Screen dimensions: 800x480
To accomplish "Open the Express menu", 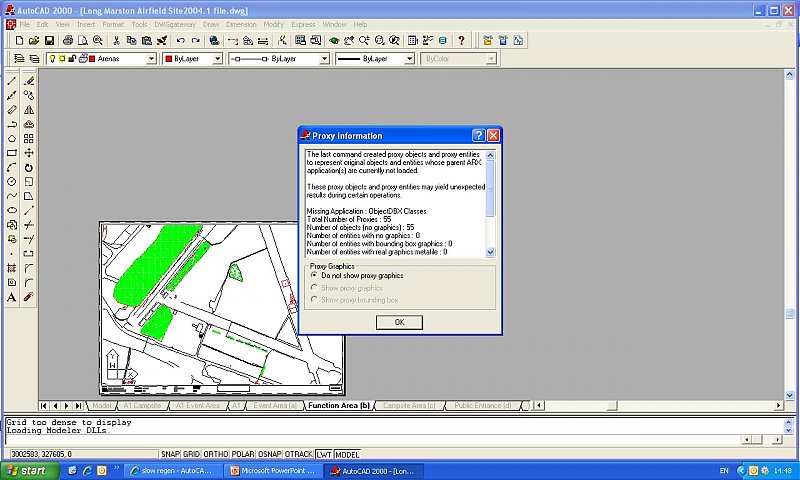I will coord(303,24).
